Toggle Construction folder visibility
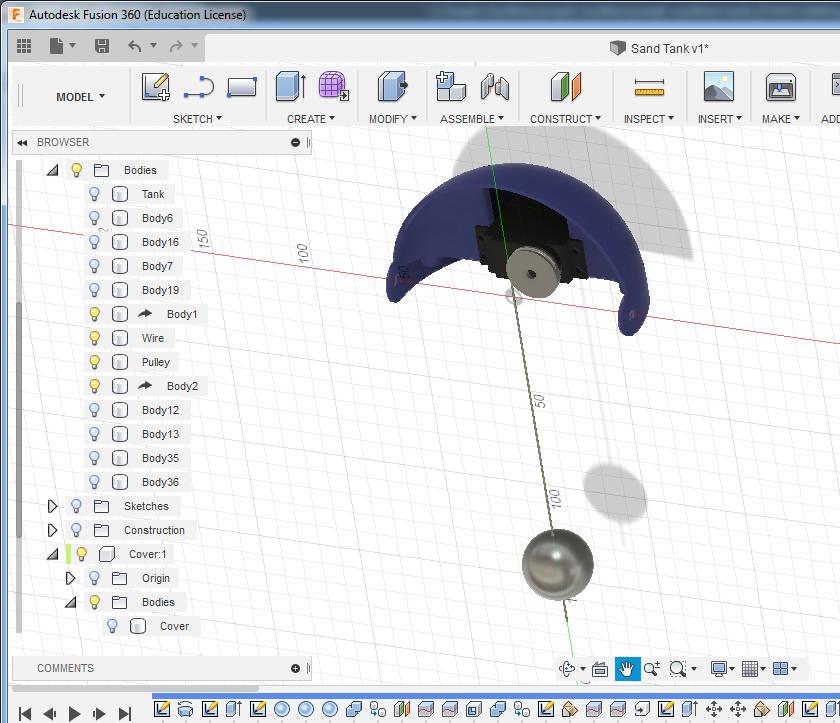840x723 pixels. coord(76,530)
